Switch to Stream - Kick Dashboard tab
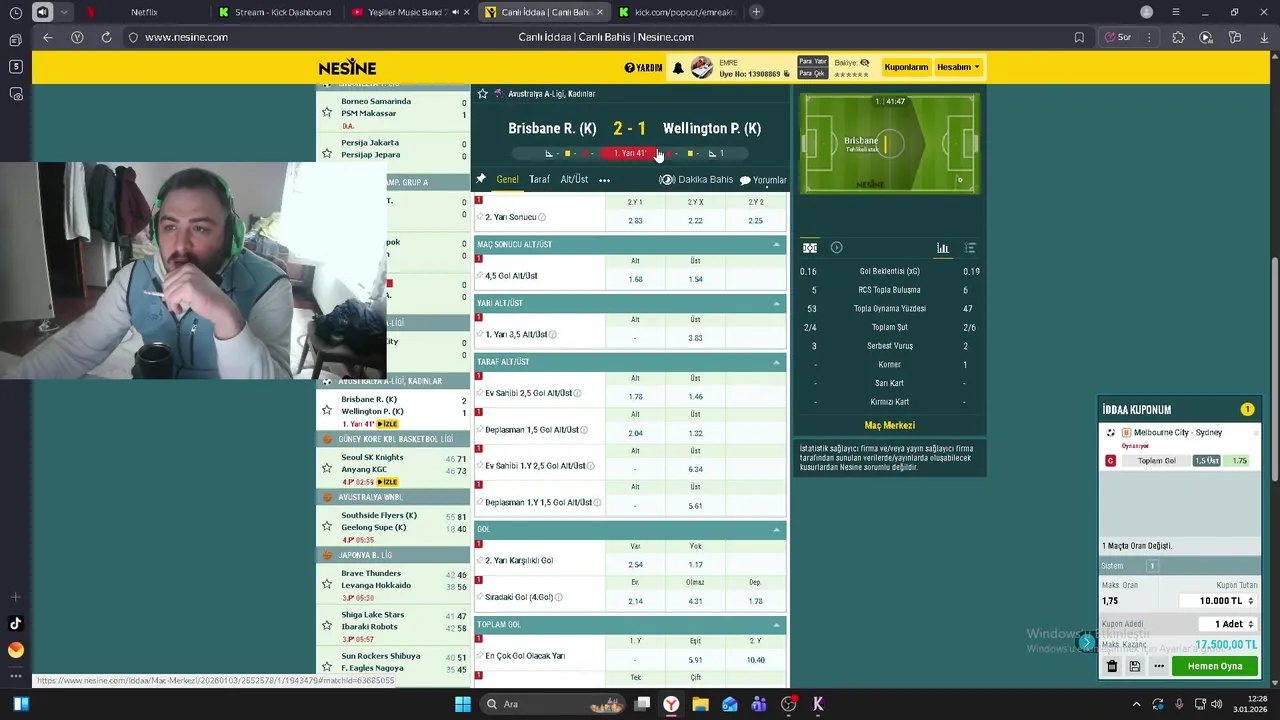1280x720 pixels. (275, 12)
